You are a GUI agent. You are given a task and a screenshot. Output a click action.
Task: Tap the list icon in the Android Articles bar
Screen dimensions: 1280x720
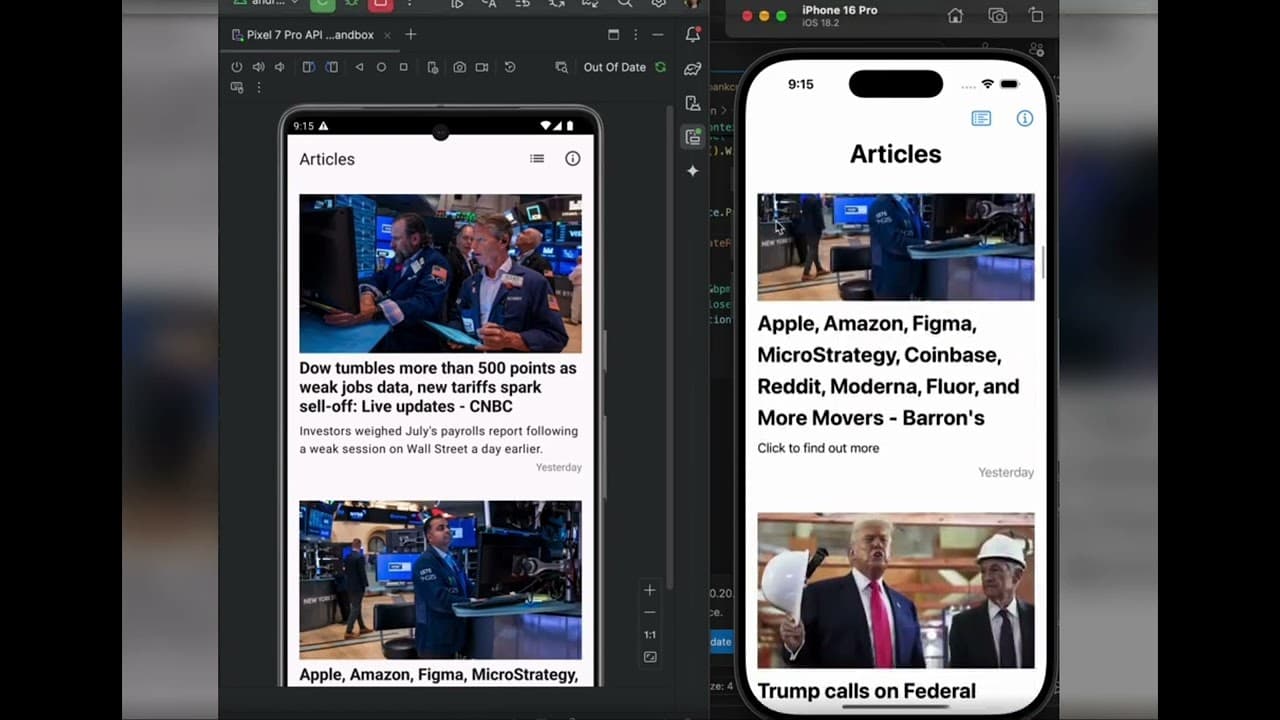click(x=537, y=158)
